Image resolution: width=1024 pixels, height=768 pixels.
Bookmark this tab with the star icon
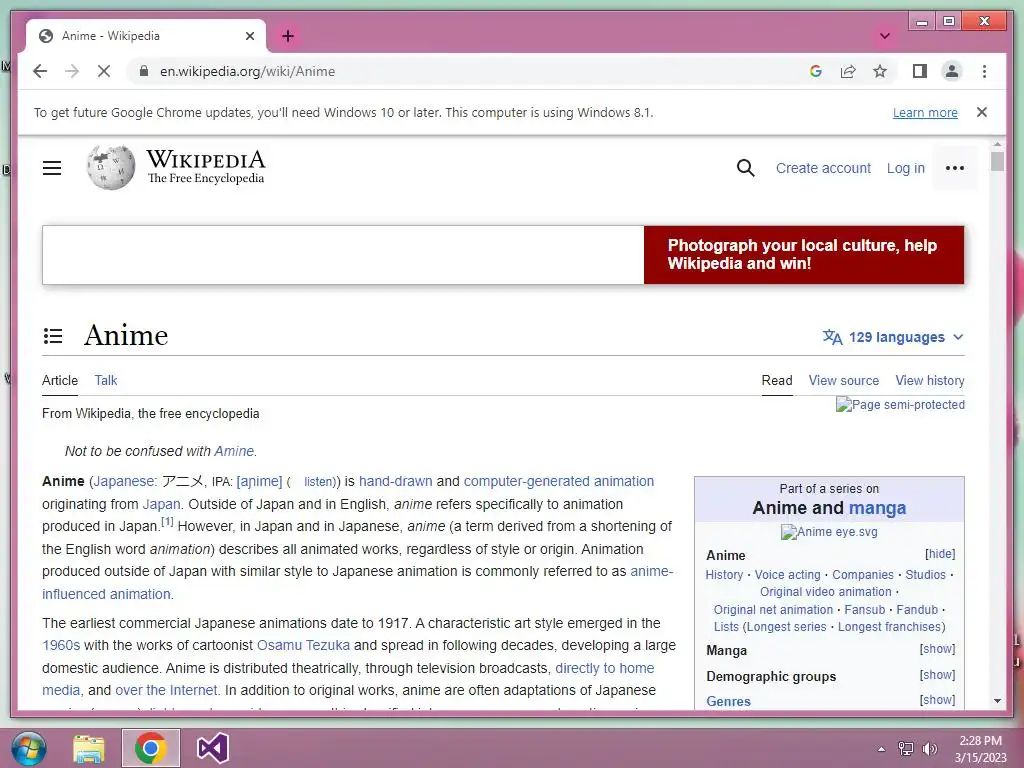tap(880, 71)
